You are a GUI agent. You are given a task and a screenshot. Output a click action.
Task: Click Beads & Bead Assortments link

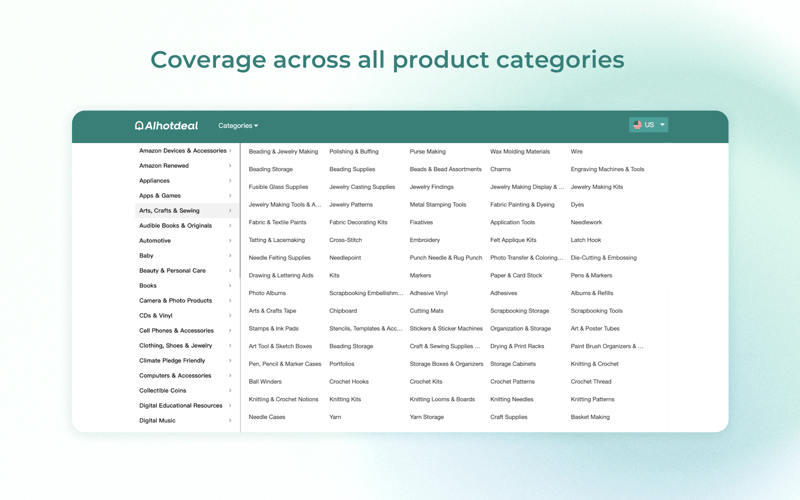point(445,169)
